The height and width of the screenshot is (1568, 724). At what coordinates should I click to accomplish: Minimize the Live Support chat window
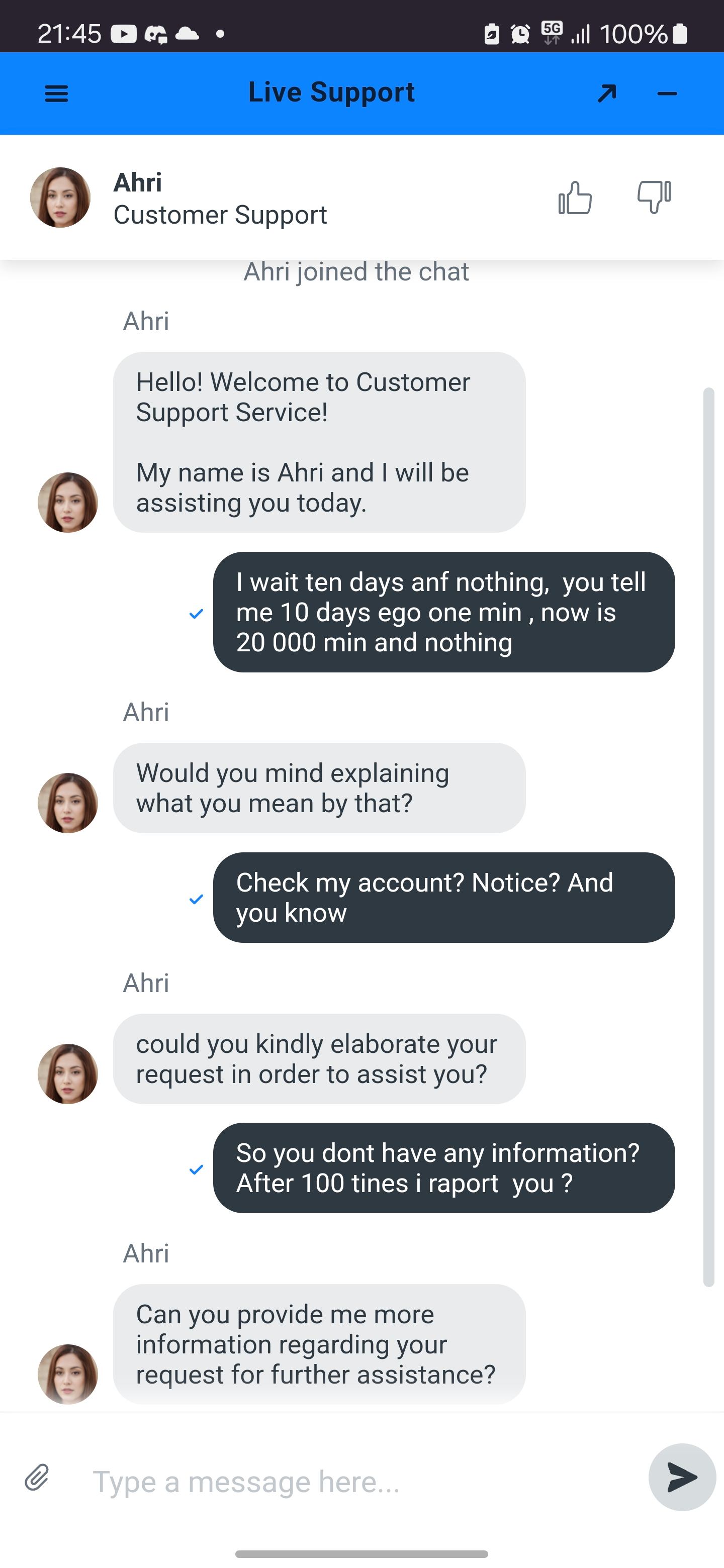(667, 94)
